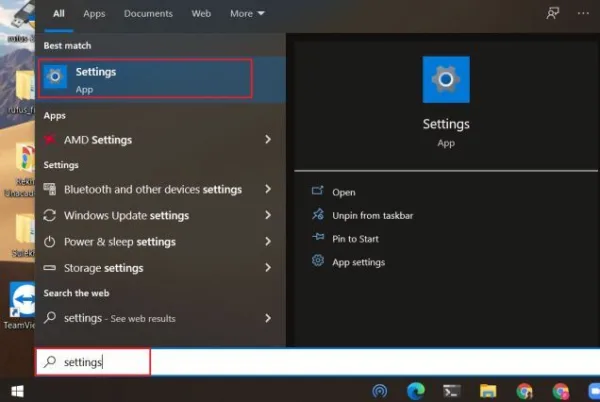Viewport: 600px width, 402px height.
Task: Switch to the Web search tab
Action: (x=201, y=14)
